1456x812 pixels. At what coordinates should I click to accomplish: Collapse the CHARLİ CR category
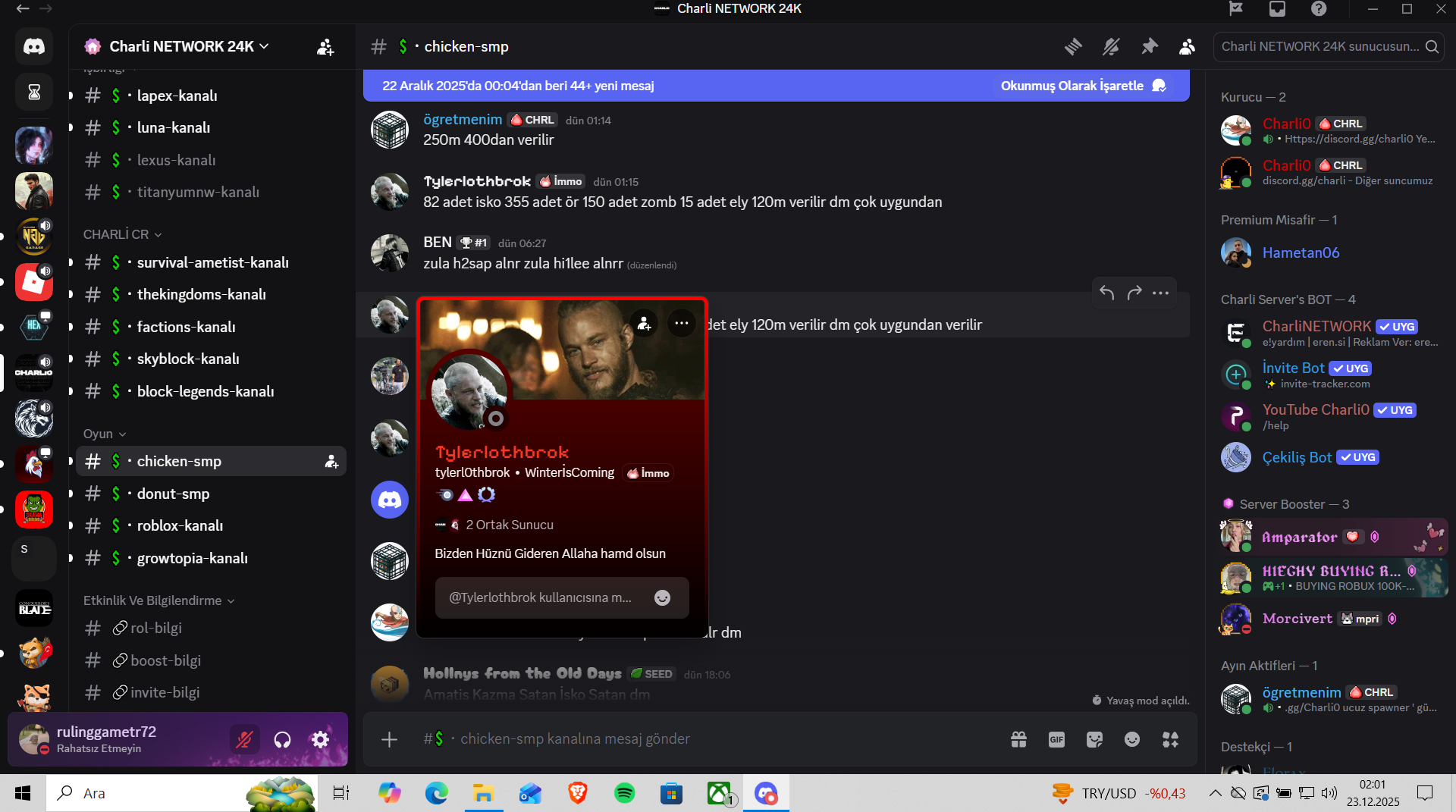pos(122,234)
